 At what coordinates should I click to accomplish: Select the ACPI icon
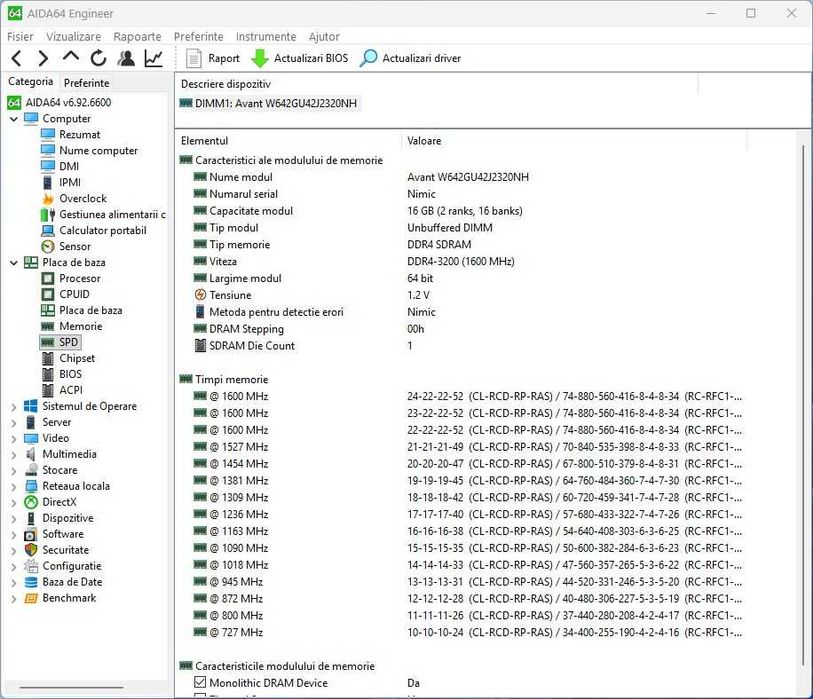48,390
